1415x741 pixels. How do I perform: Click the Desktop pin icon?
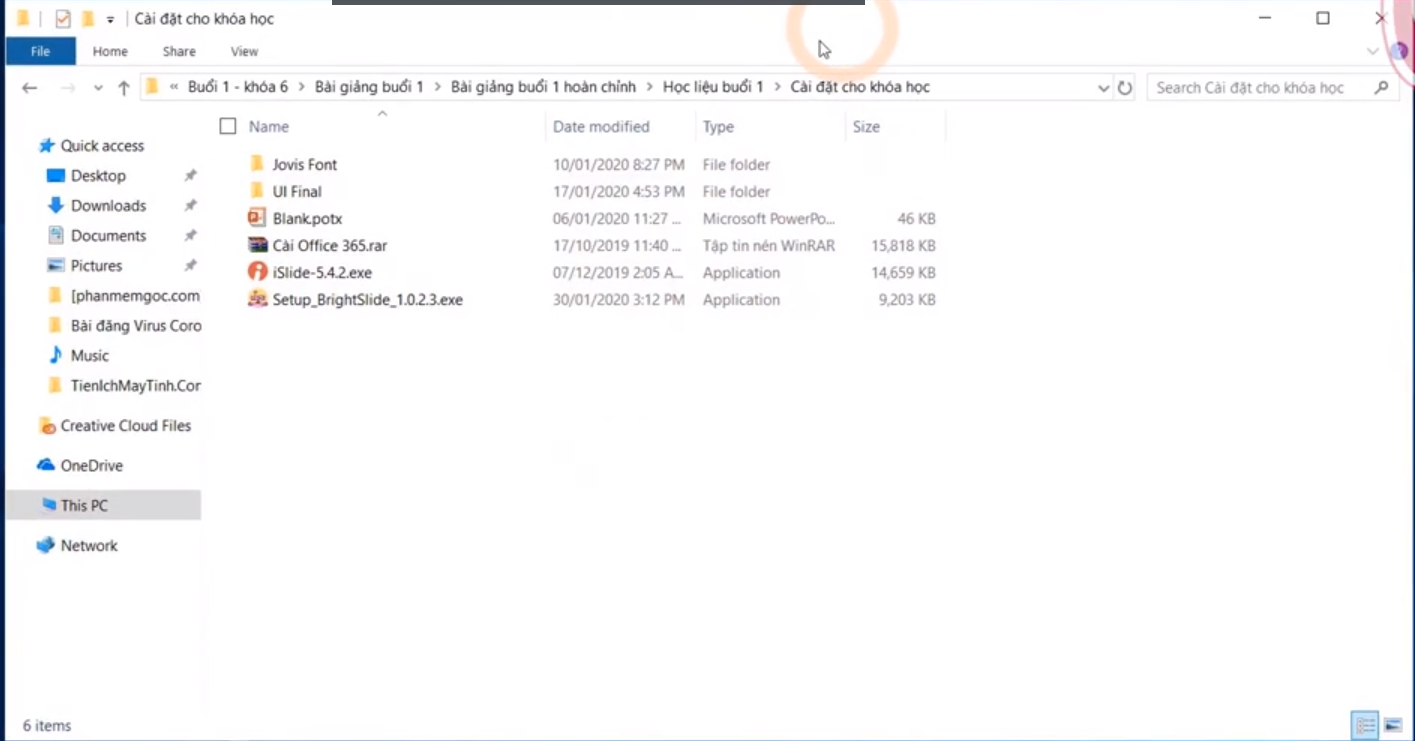pos(190,176)
